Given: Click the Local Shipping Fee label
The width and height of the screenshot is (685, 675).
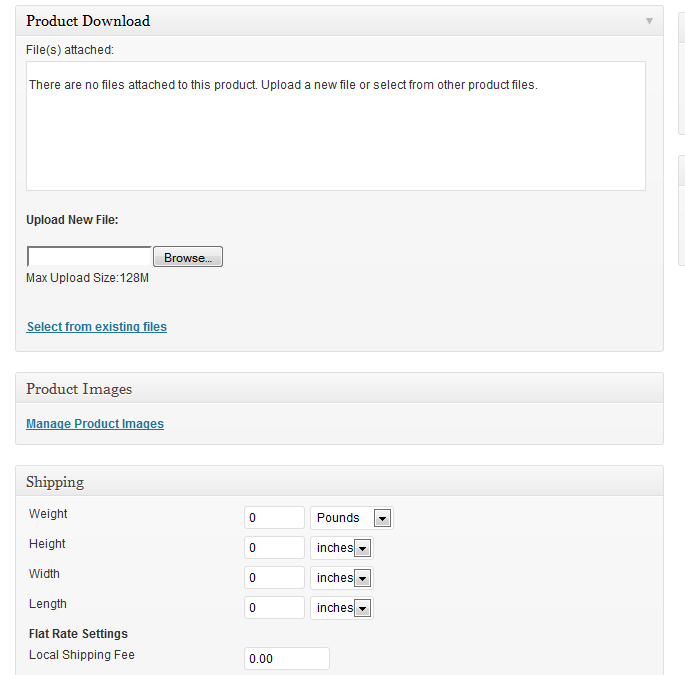Looking at the screenshot, I should (82, 655).
